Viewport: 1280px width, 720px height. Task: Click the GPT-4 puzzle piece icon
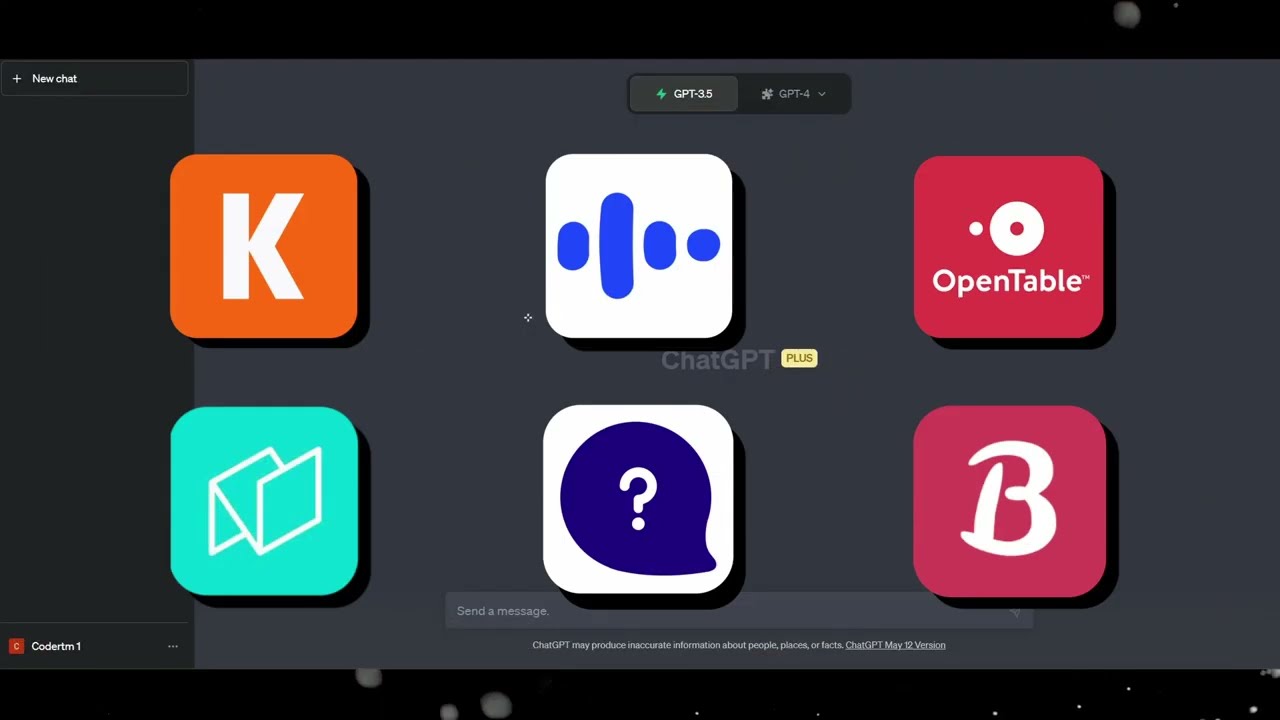[767, 94]
